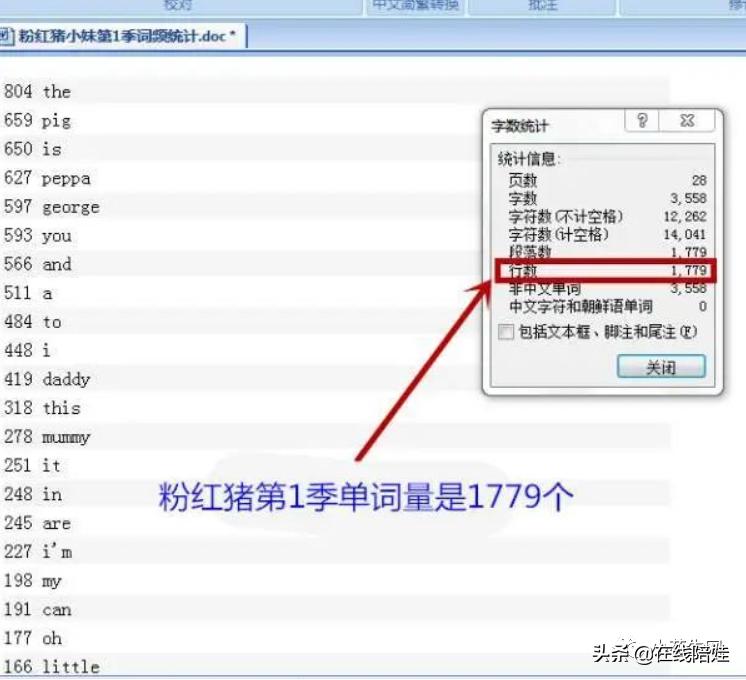Tick the 包括文本框、脚注和尾注 checkbox

coord(506,332)
